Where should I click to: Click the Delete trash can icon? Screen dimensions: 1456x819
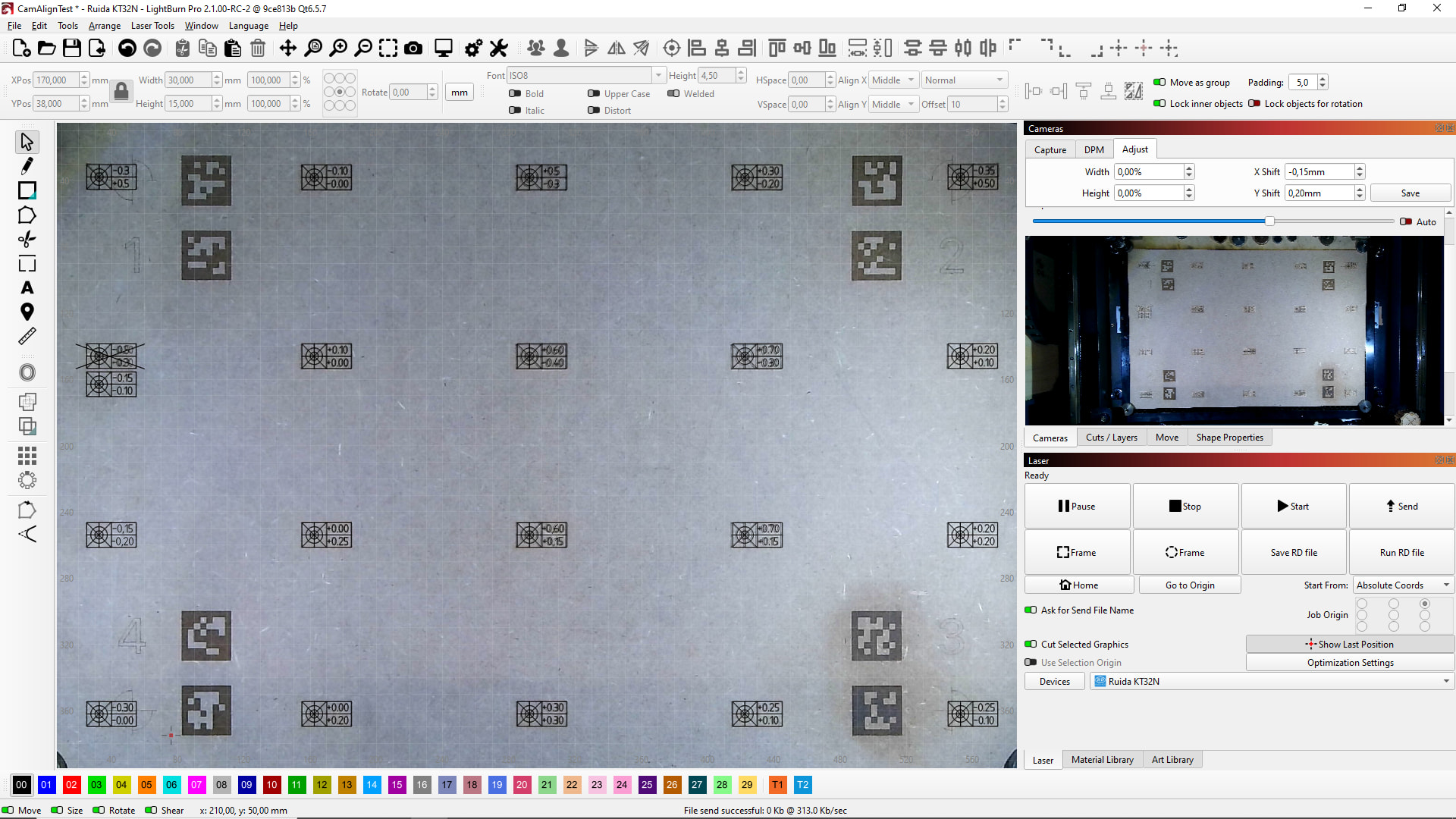(x=258, y=49)
